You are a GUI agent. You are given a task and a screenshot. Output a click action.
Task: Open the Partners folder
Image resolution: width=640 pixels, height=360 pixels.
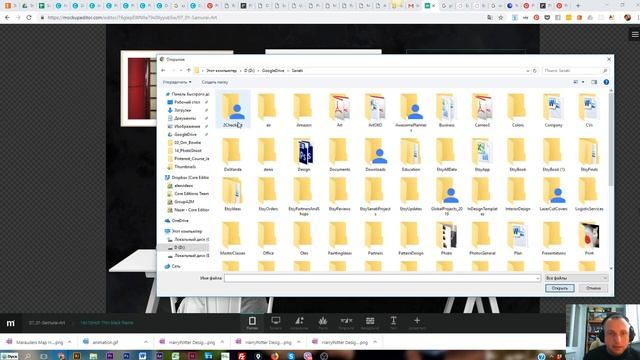point(375,238)
